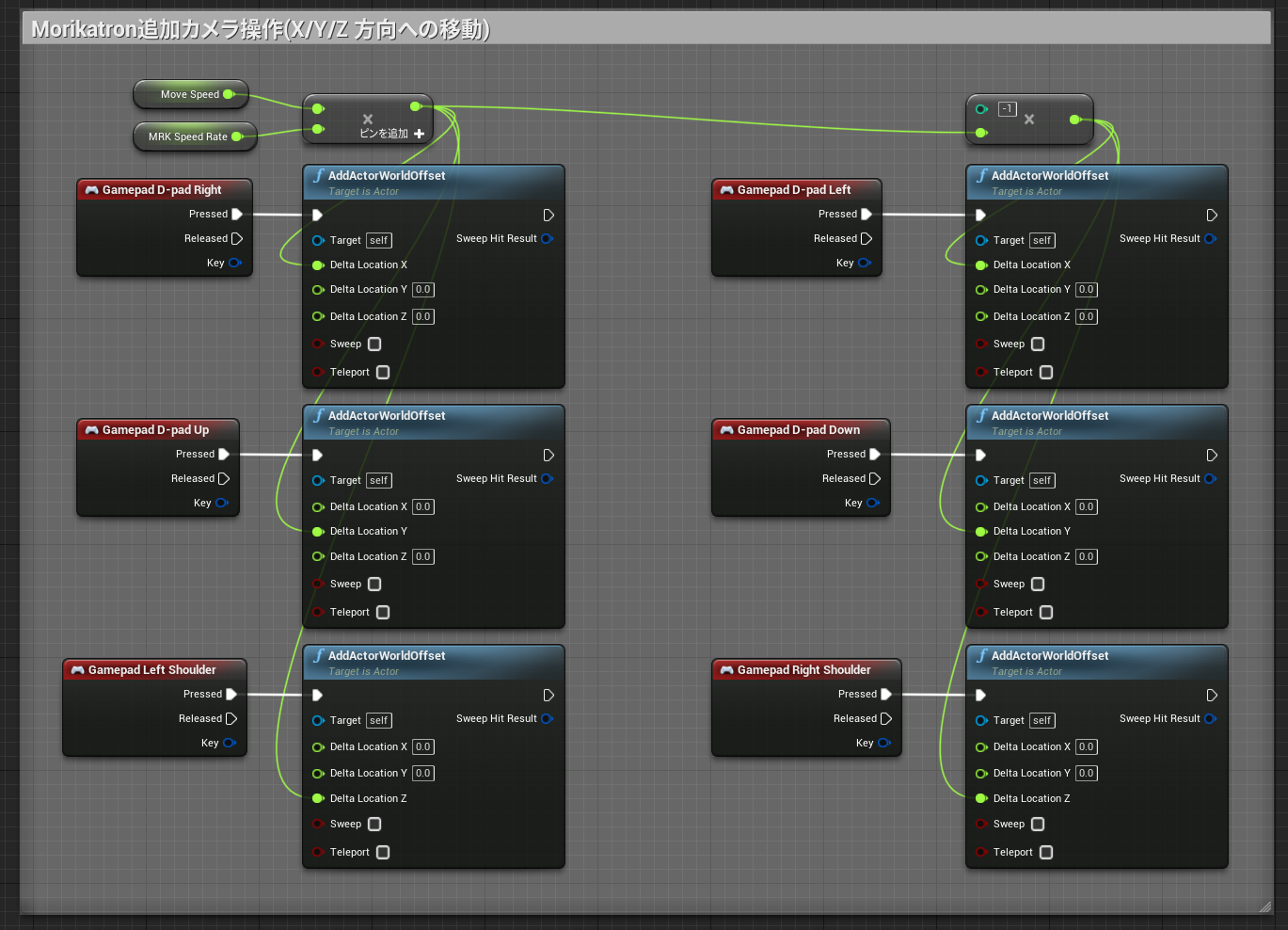Click Key pin of Gamepad D-pad Down
This screenshot has width=1288, height=930.
click(872, 503)
